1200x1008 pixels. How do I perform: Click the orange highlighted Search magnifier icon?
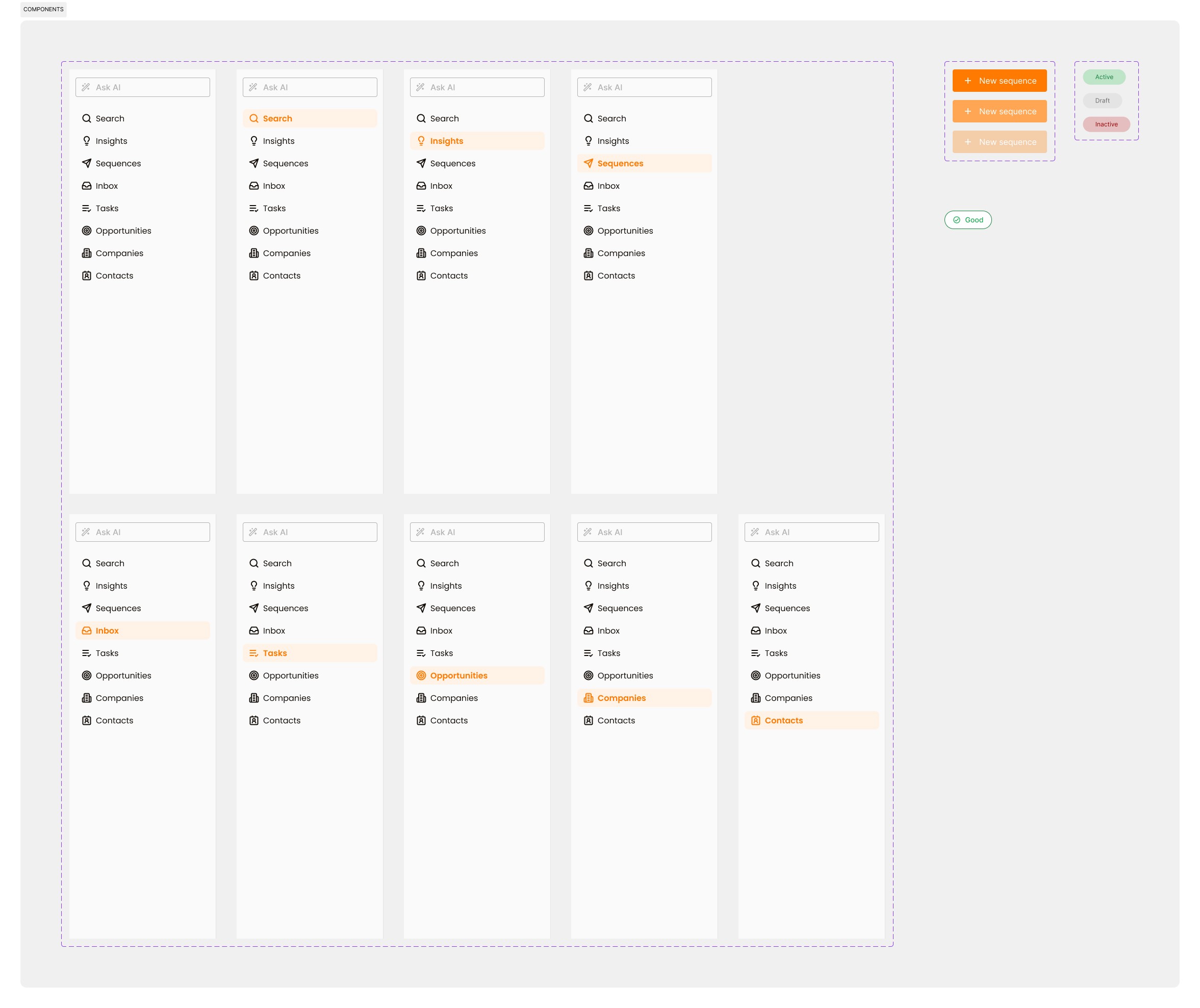click(253, 118)
